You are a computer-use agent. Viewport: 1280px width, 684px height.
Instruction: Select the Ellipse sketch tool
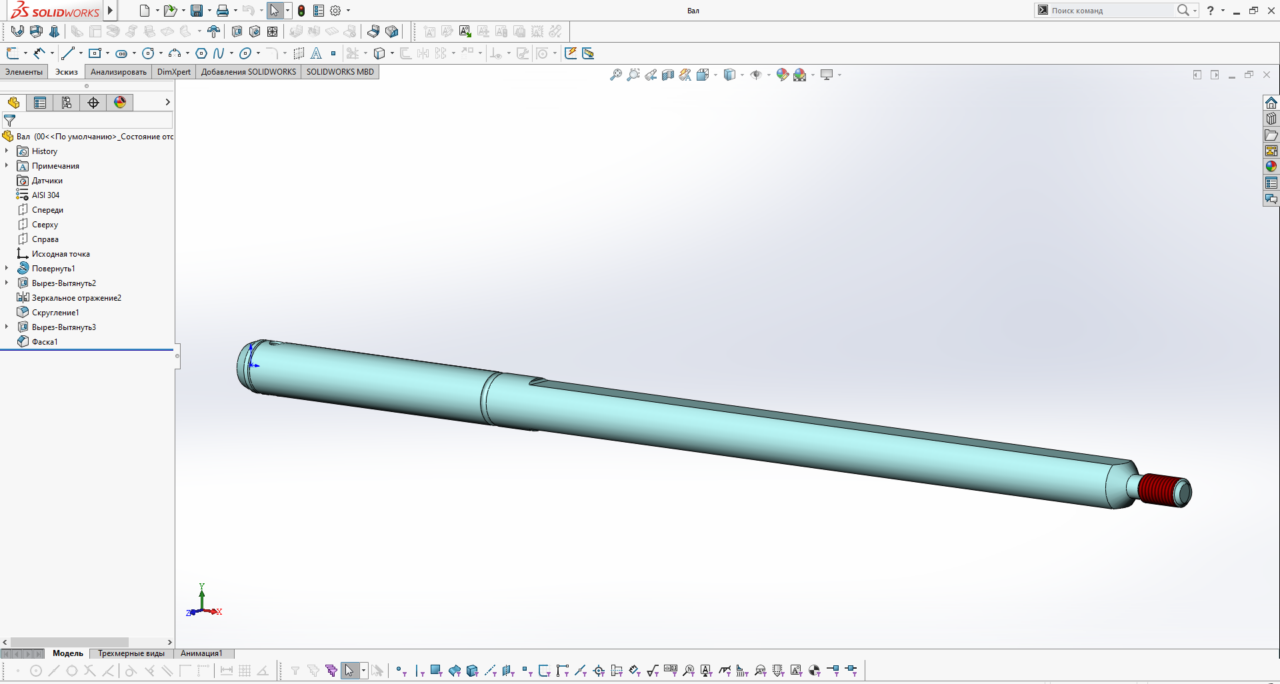tap(244, 53)
